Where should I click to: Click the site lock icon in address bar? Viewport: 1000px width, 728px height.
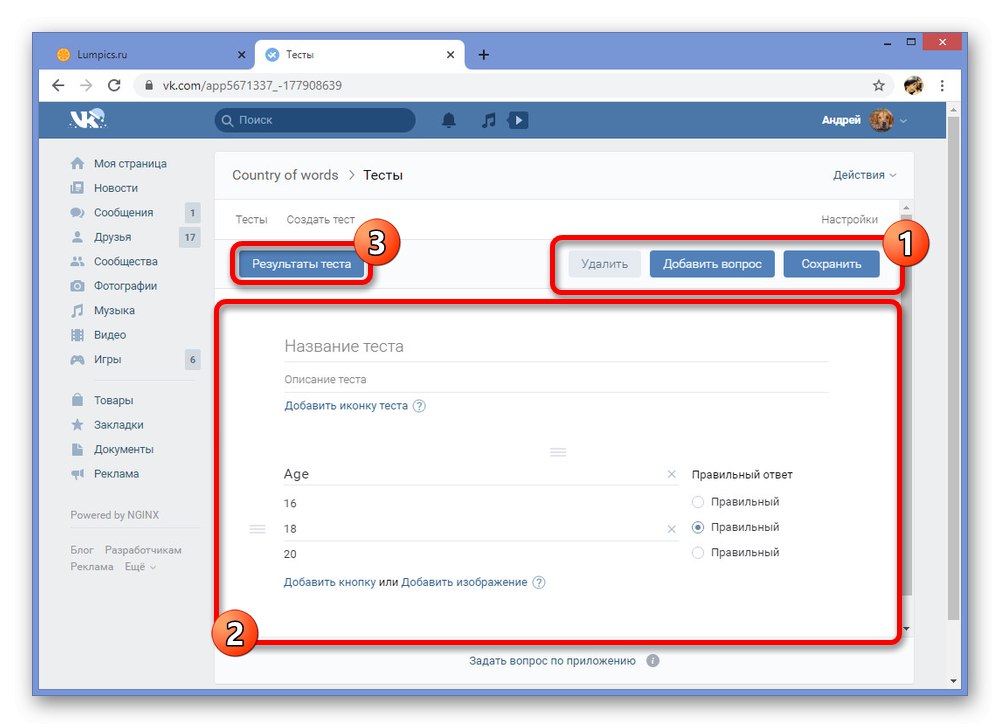tap(149, 85)
